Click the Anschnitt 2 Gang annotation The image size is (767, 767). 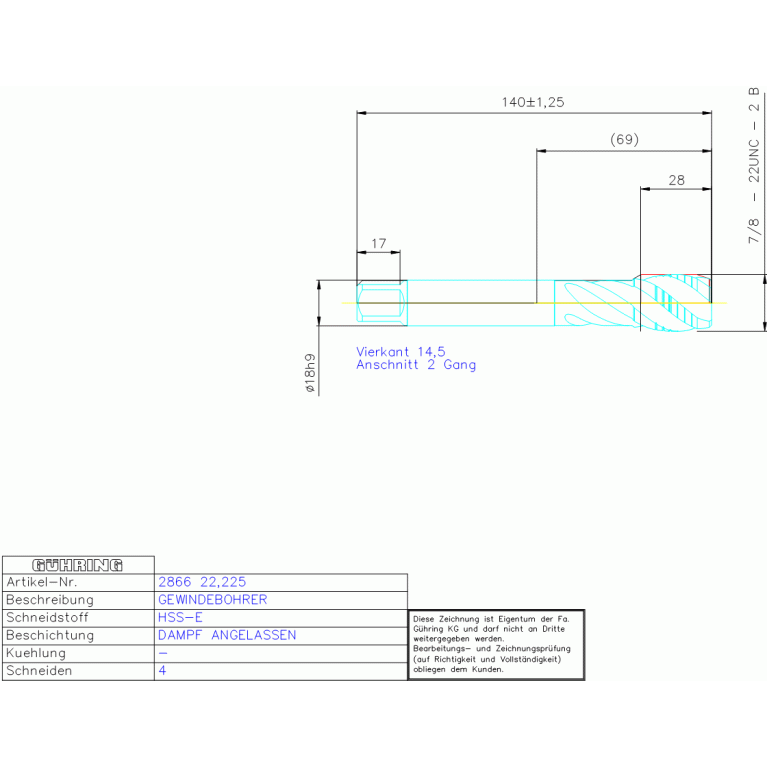click(416, 365)
